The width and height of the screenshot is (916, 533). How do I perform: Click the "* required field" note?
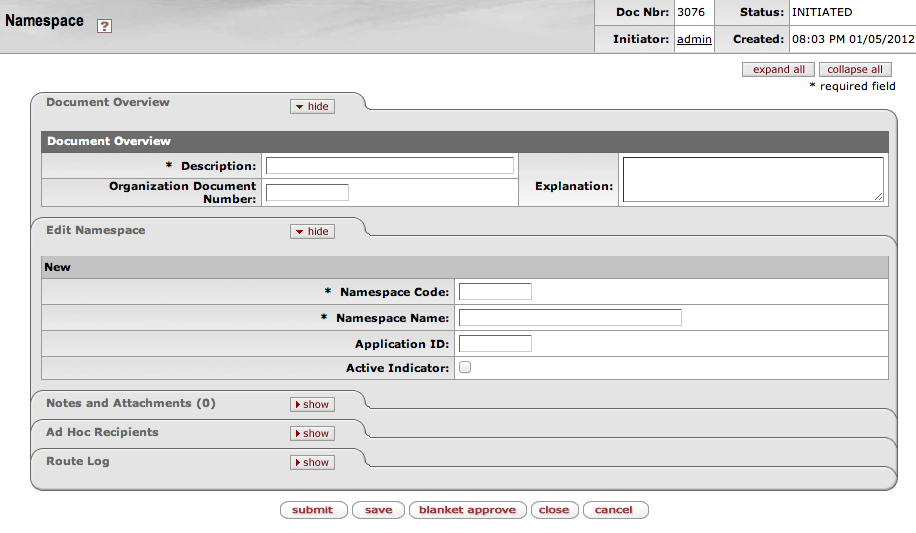852,86
